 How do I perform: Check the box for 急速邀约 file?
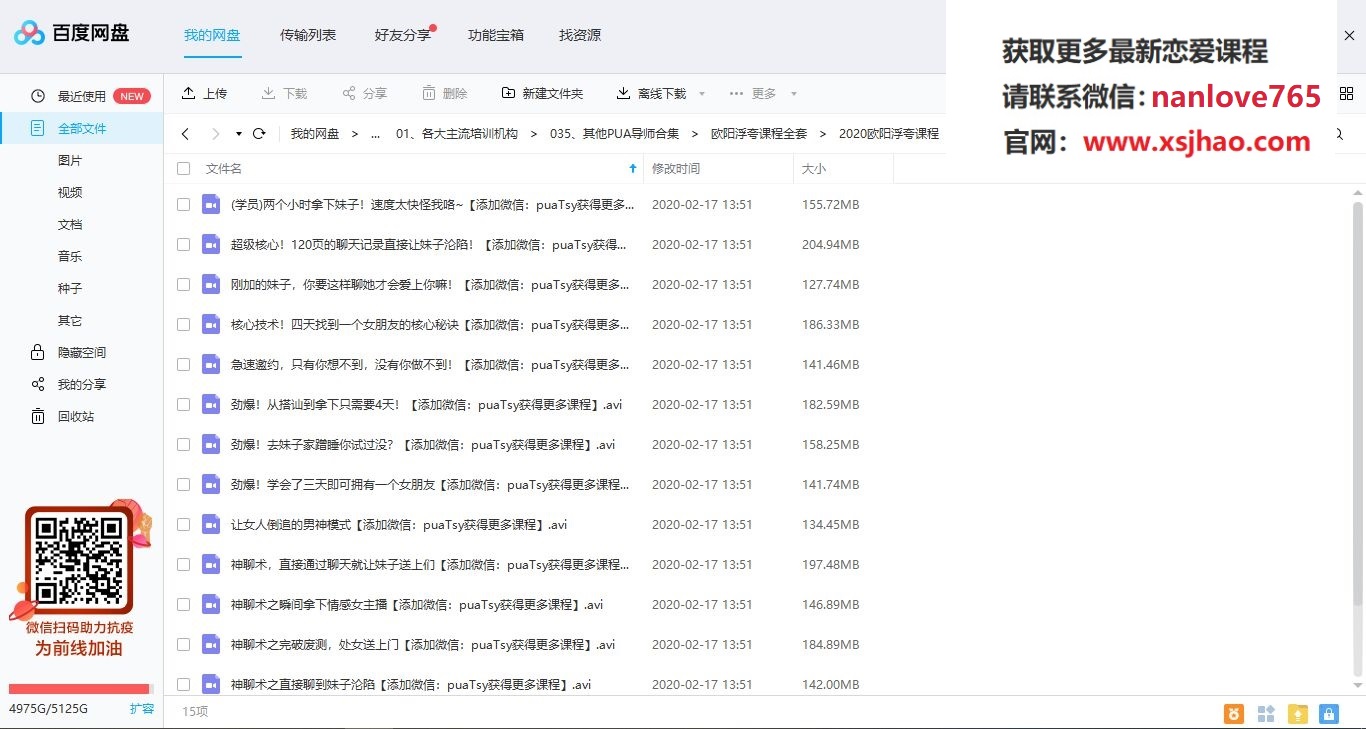click(x=183, y=364)
